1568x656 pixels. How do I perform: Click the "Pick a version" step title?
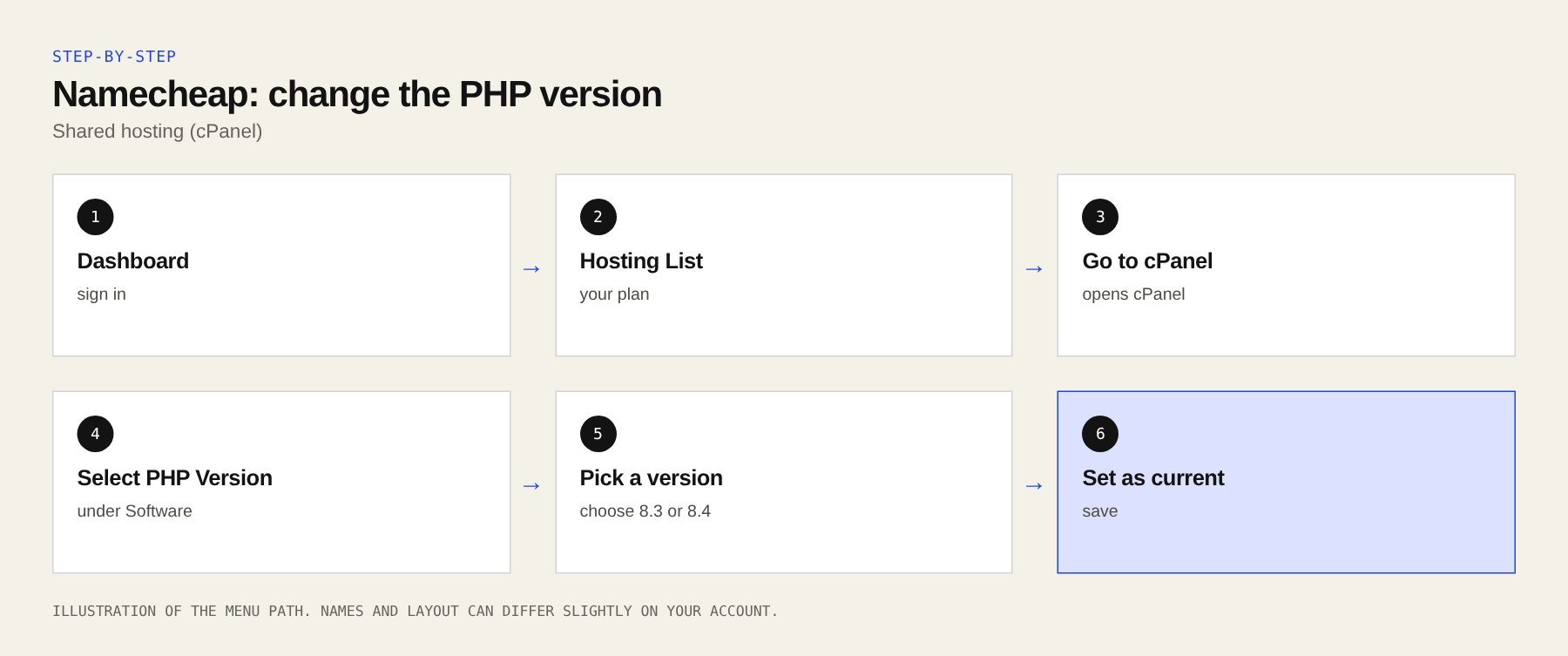tap(652, 478)
